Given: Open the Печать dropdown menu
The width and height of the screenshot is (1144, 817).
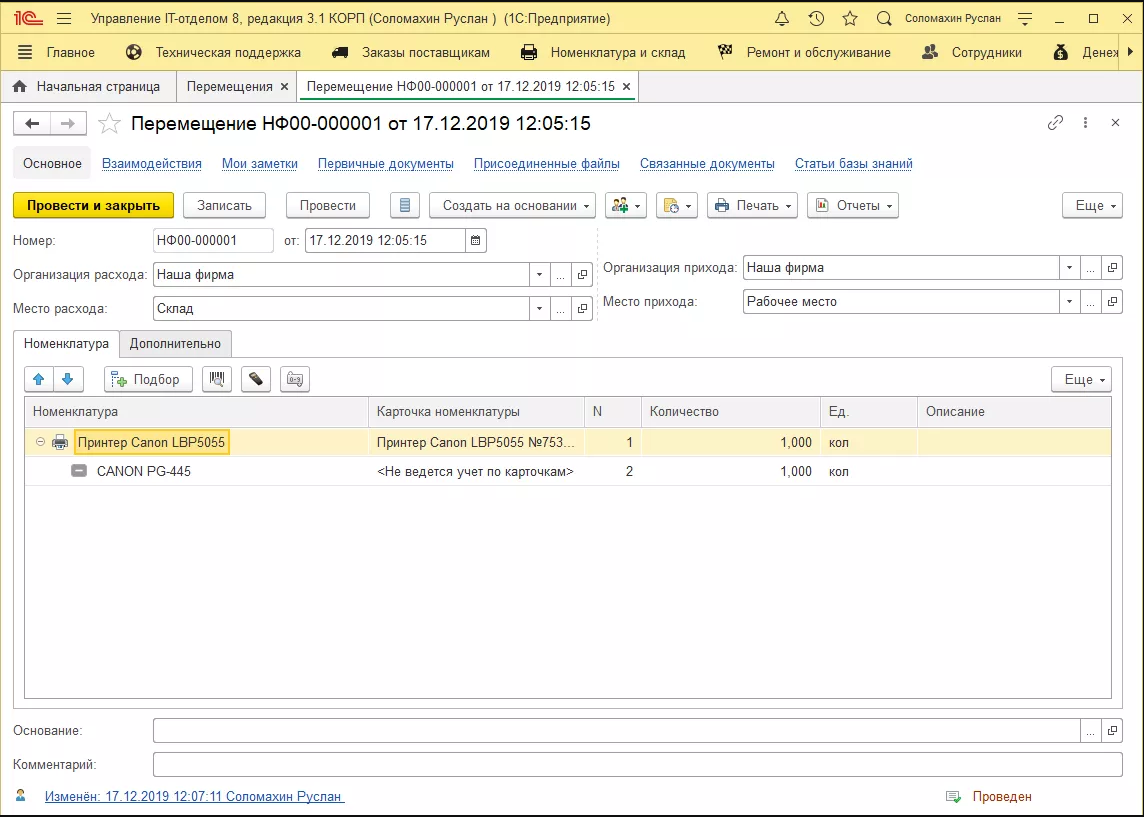Looking at the screenshot, I should click(752, 205).
